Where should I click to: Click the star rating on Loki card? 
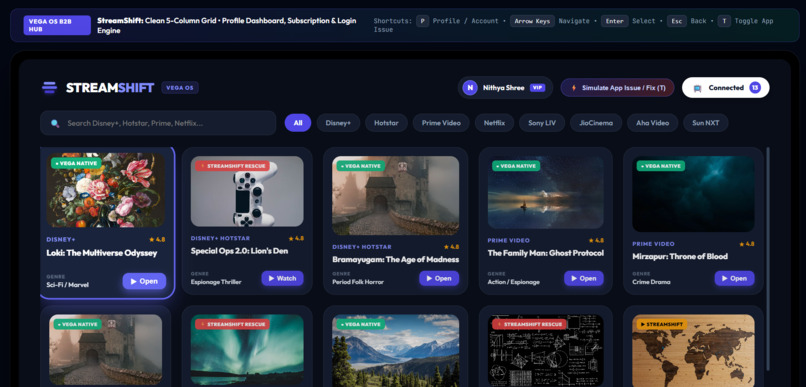[157, 239]
